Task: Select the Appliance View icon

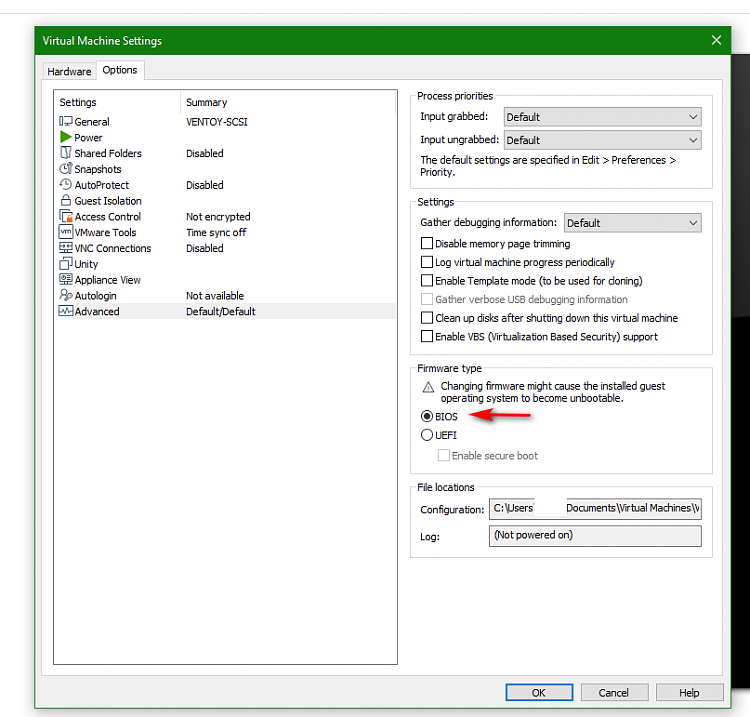Action: 66,279
